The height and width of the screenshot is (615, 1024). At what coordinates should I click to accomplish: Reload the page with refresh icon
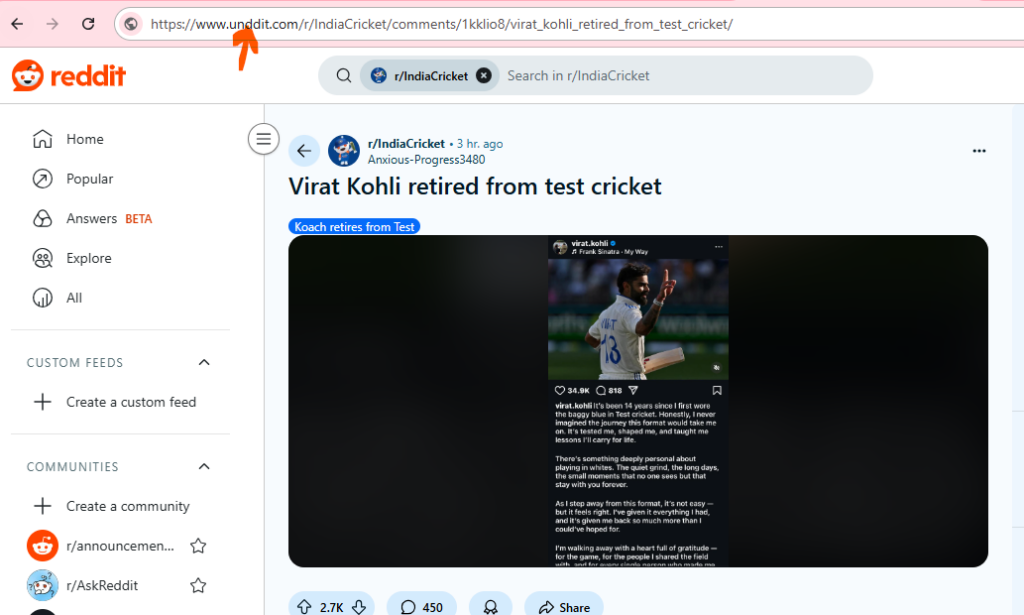click(x=88, y=24)
